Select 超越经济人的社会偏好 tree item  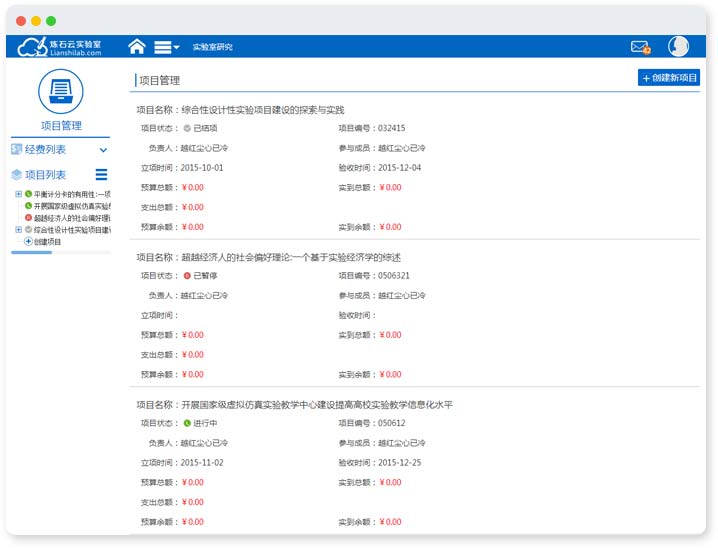(x=72, y=218)
